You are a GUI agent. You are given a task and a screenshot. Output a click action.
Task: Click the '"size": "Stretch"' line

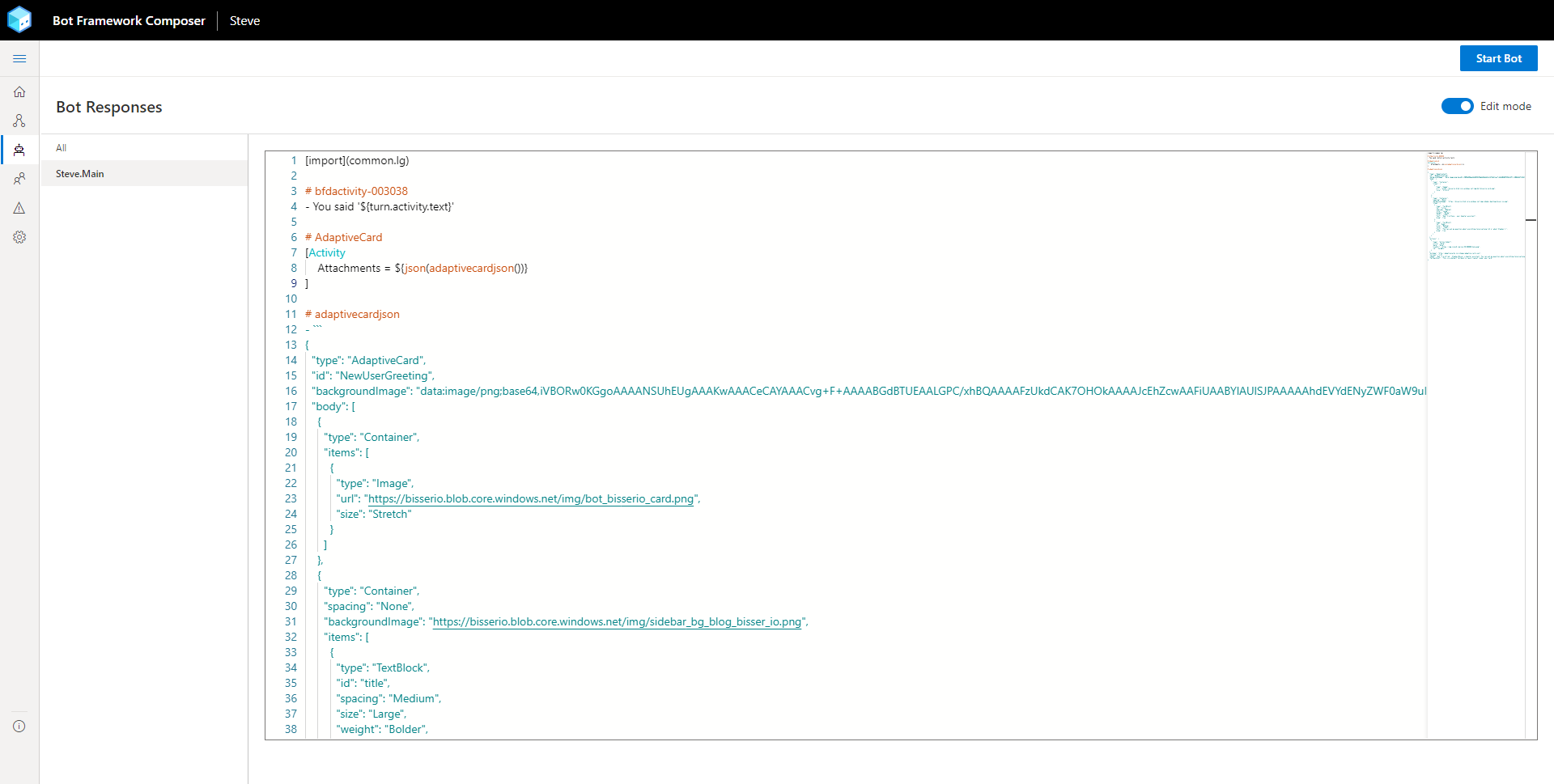(374, 514)
